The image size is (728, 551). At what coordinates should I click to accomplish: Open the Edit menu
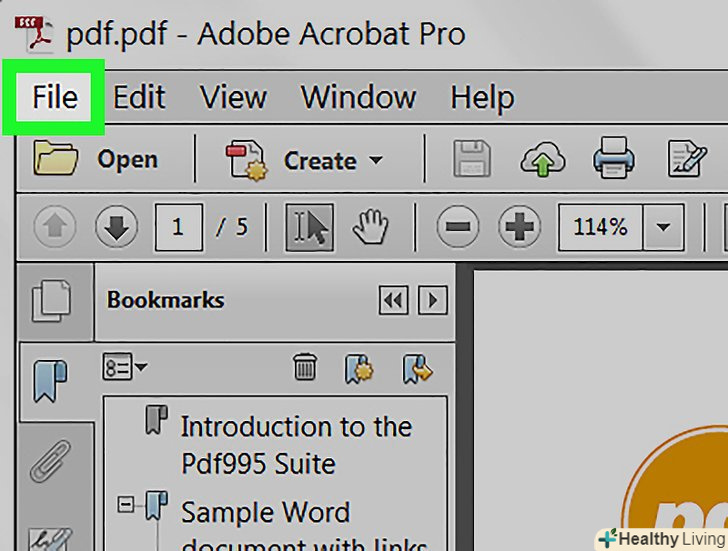[139, 97]
